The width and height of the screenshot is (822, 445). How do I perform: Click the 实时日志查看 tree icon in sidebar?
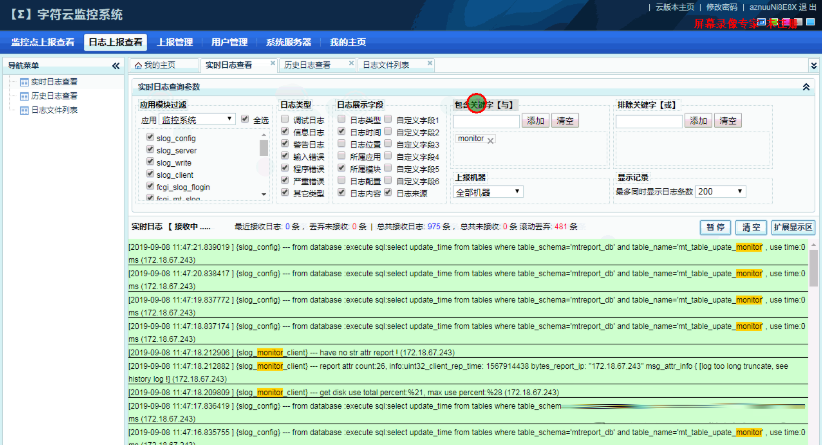[24, 81]
